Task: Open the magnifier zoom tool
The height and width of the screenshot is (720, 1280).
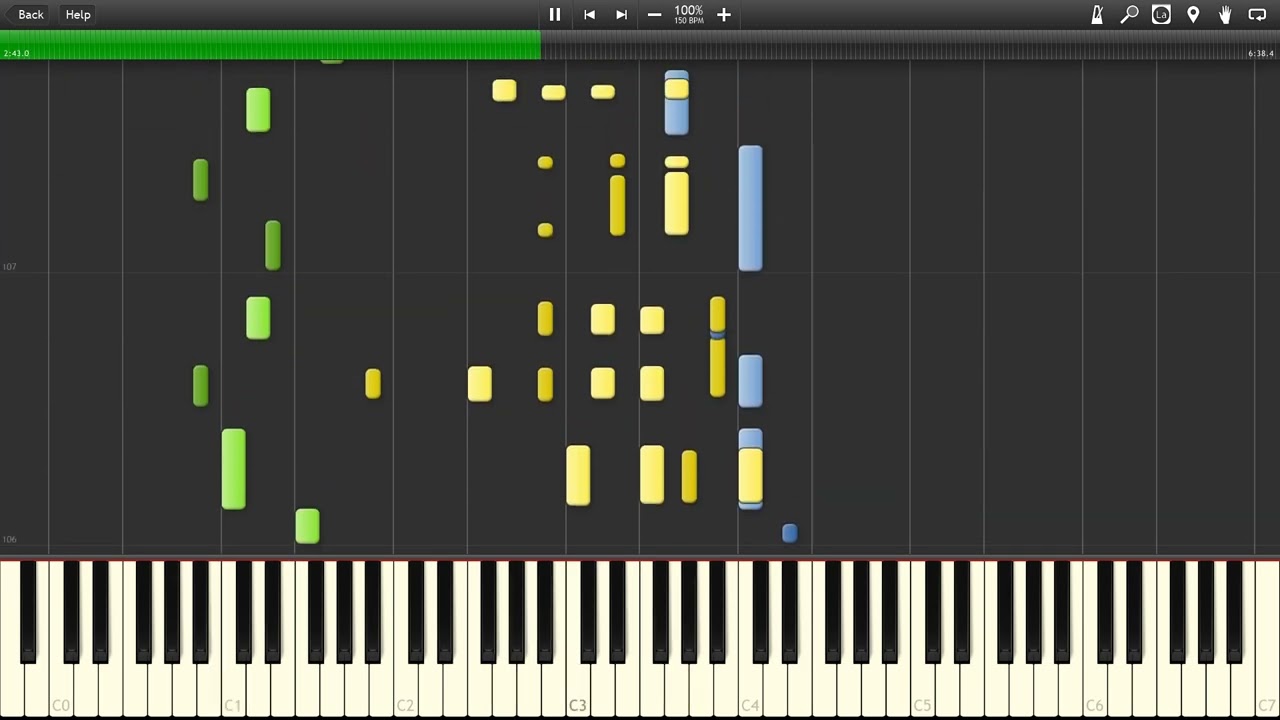Action: pyautogui.click(x=1129, y=14)
